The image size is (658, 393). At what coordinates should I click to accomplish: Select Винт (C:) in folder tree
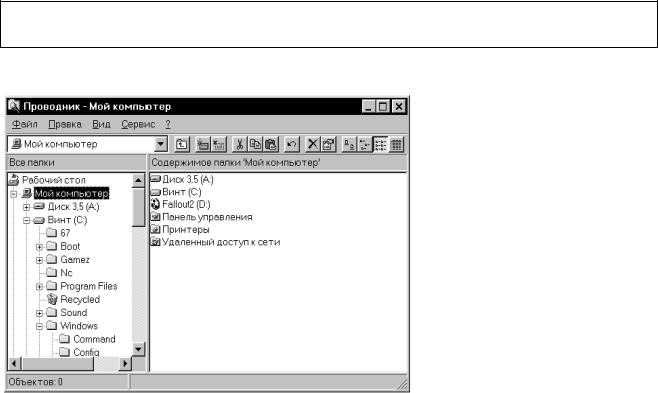pos(67,220)
